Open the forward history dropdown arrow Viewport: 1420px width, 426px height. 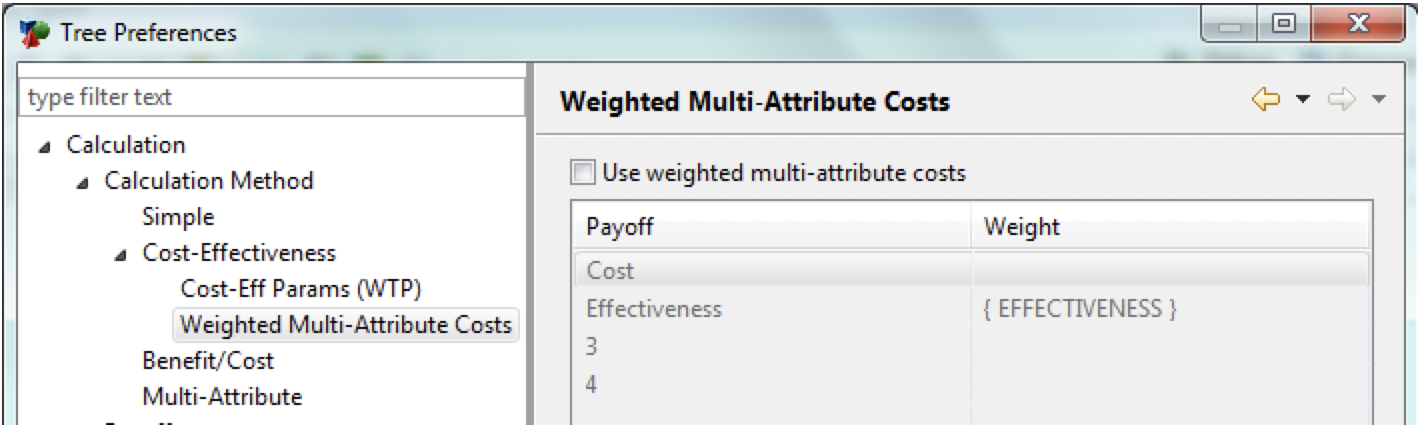[1380, 99]
